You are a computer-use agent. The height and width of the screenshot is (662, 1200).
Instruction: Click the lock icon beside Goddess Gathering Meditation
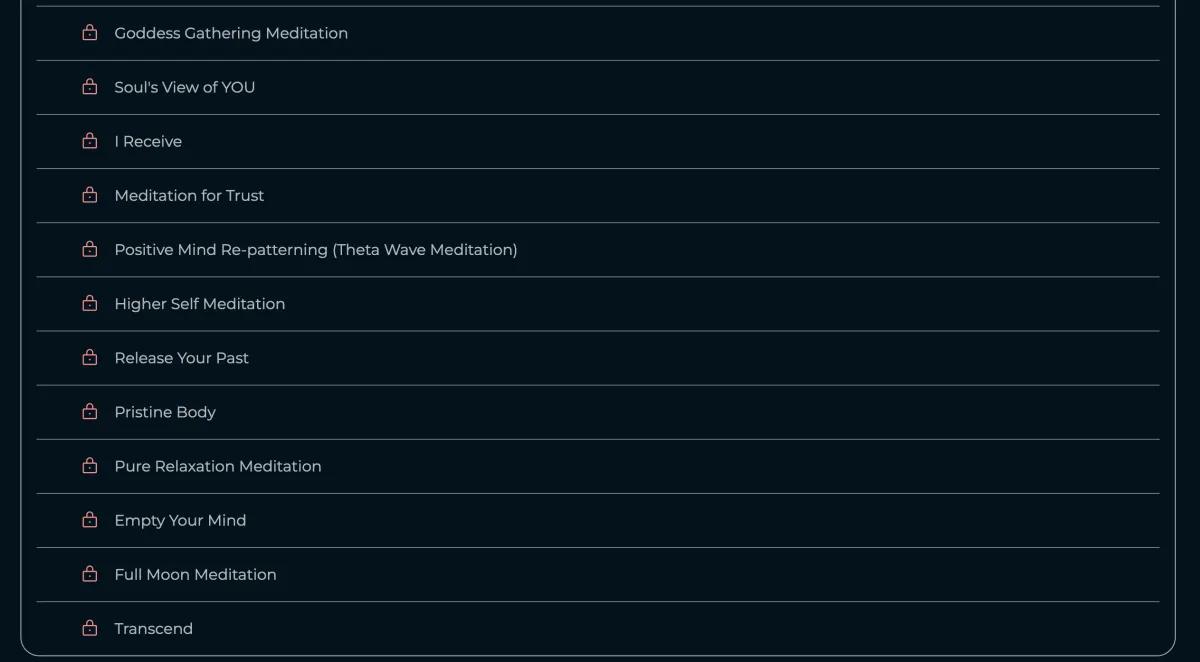(90, 33)
